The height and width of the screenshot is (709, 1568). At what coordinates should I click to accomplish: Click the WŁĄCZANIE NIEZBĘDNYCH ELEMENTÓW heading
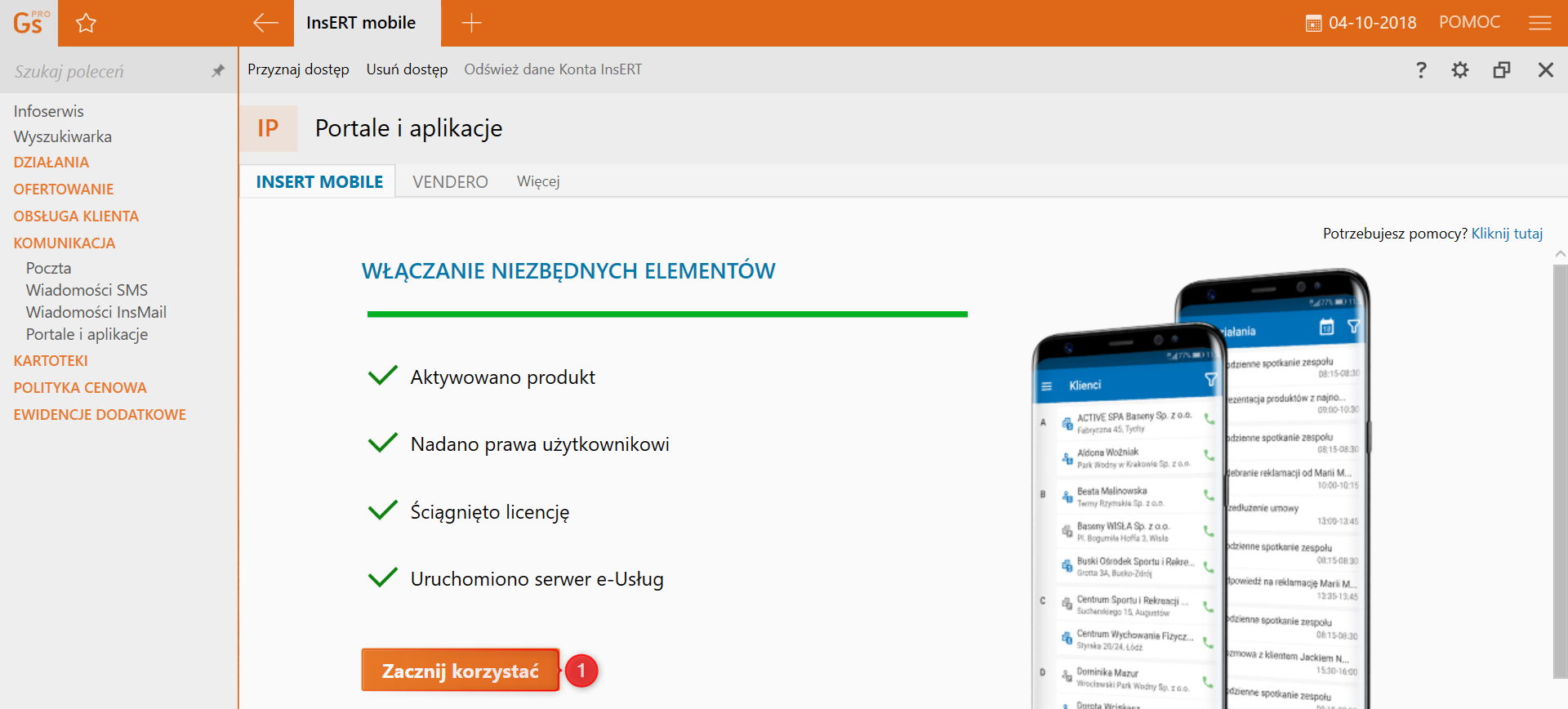(x=568, y=271)
